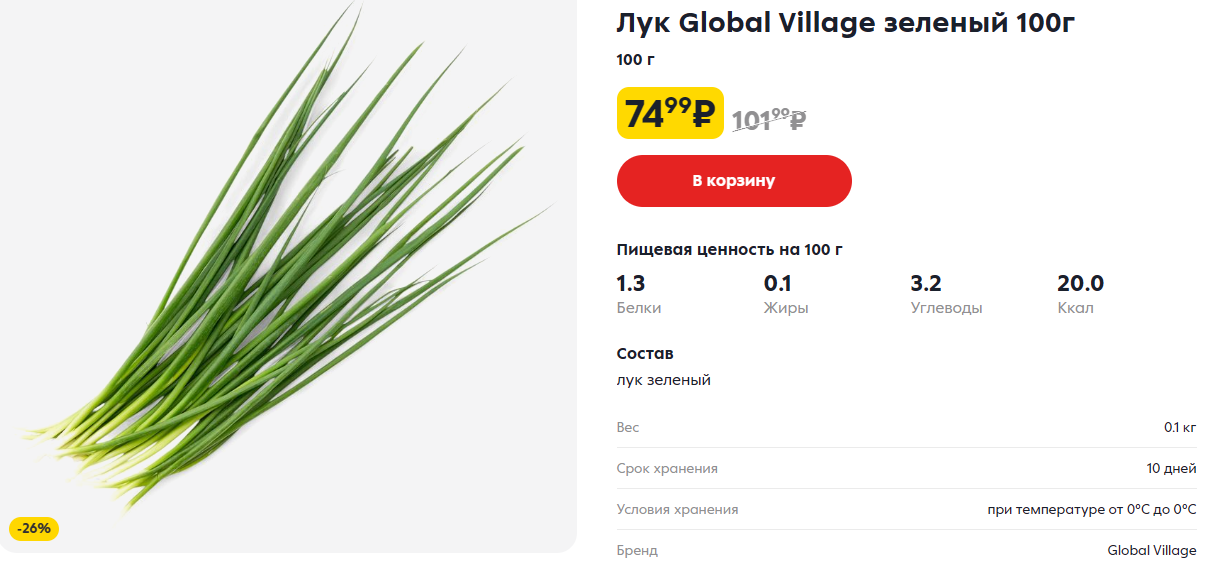1206x563 pixels.
Task: Select the Состав section heading
Action: coord(645,354)
